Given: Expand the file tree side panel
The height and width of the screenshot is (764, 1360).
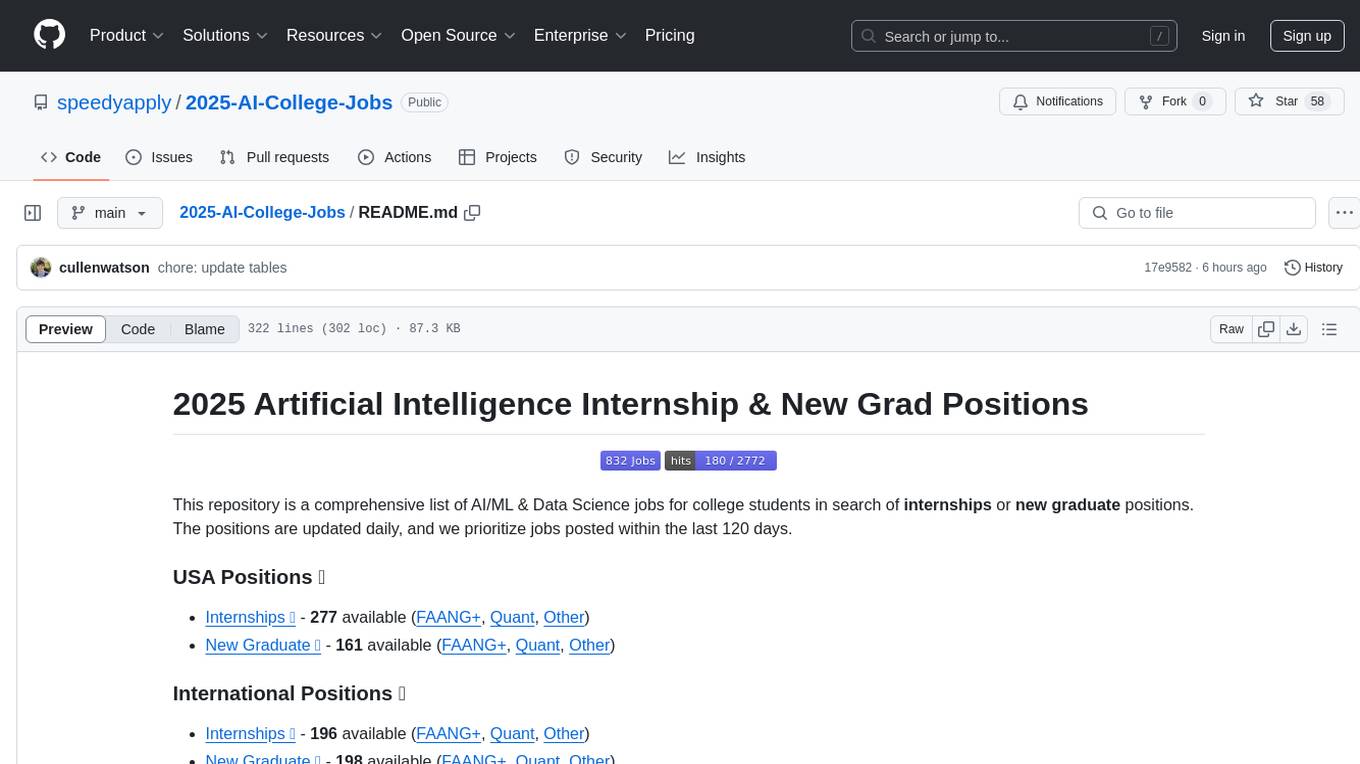Looking at the screenshot, I should tap(33, 213).
